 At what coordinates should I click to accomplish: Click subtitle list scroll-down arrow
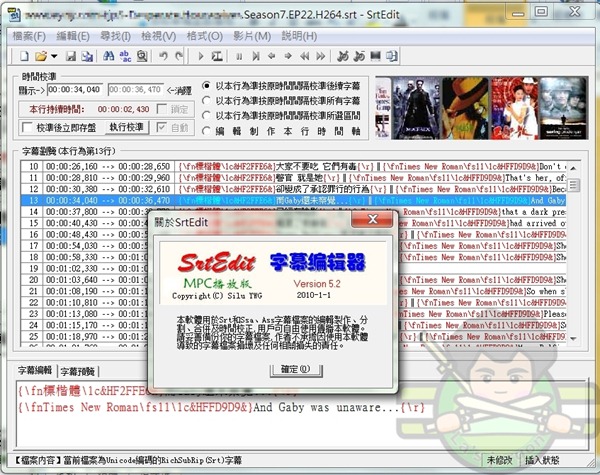pyautogui.click(x=573, y=339)
